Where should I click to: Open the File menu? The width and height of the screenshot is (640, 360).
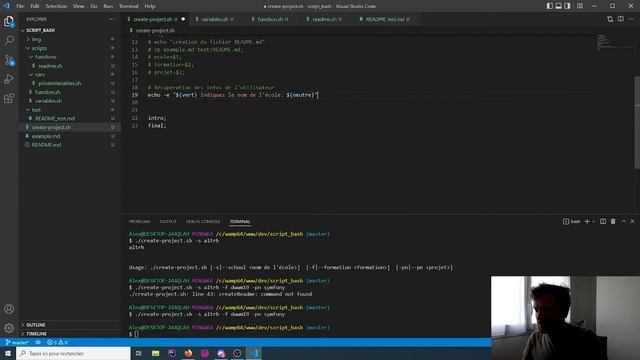coord(20,6)
